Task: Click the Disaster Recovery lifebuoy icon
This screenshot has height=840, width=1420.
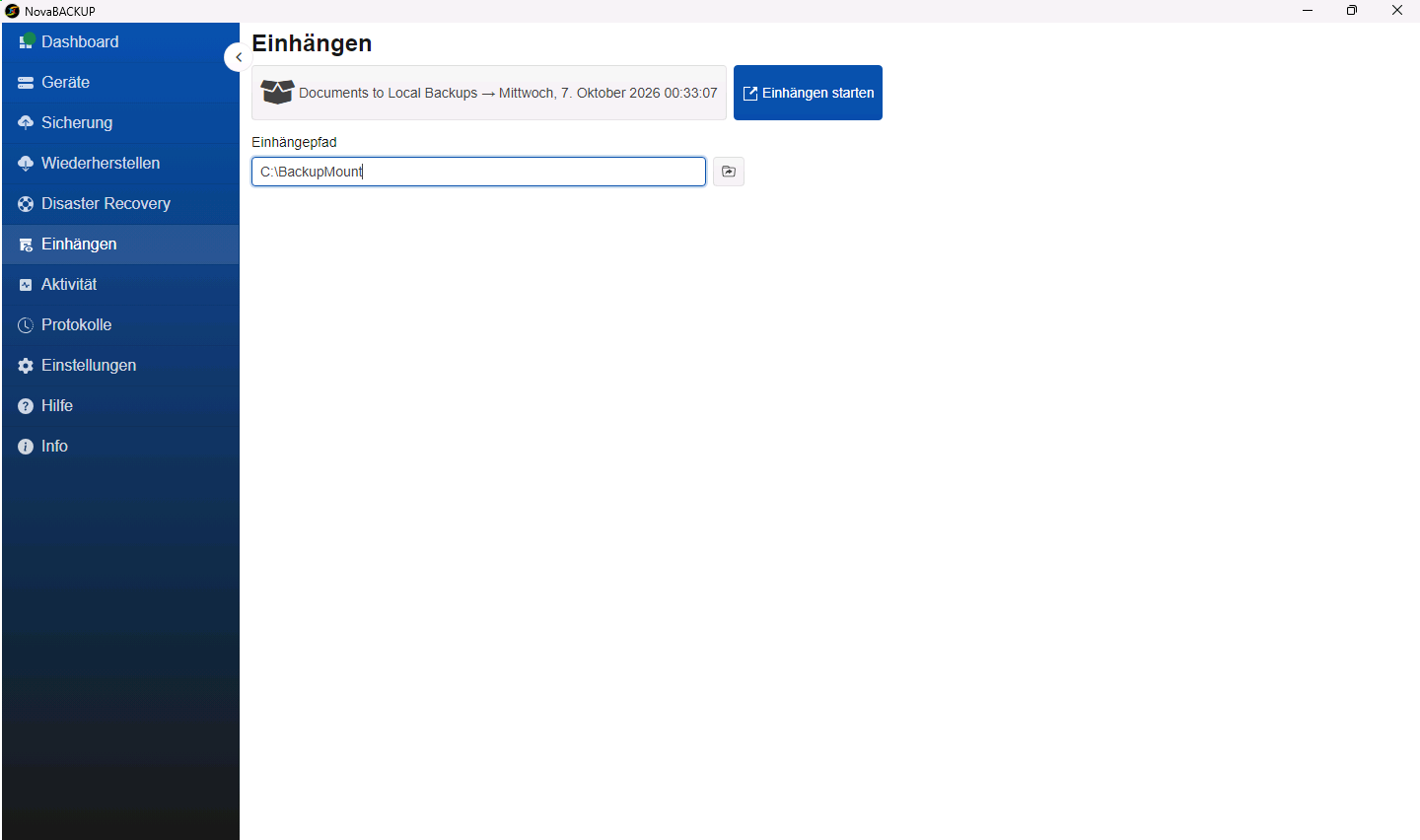Action: tap(26, 204)
